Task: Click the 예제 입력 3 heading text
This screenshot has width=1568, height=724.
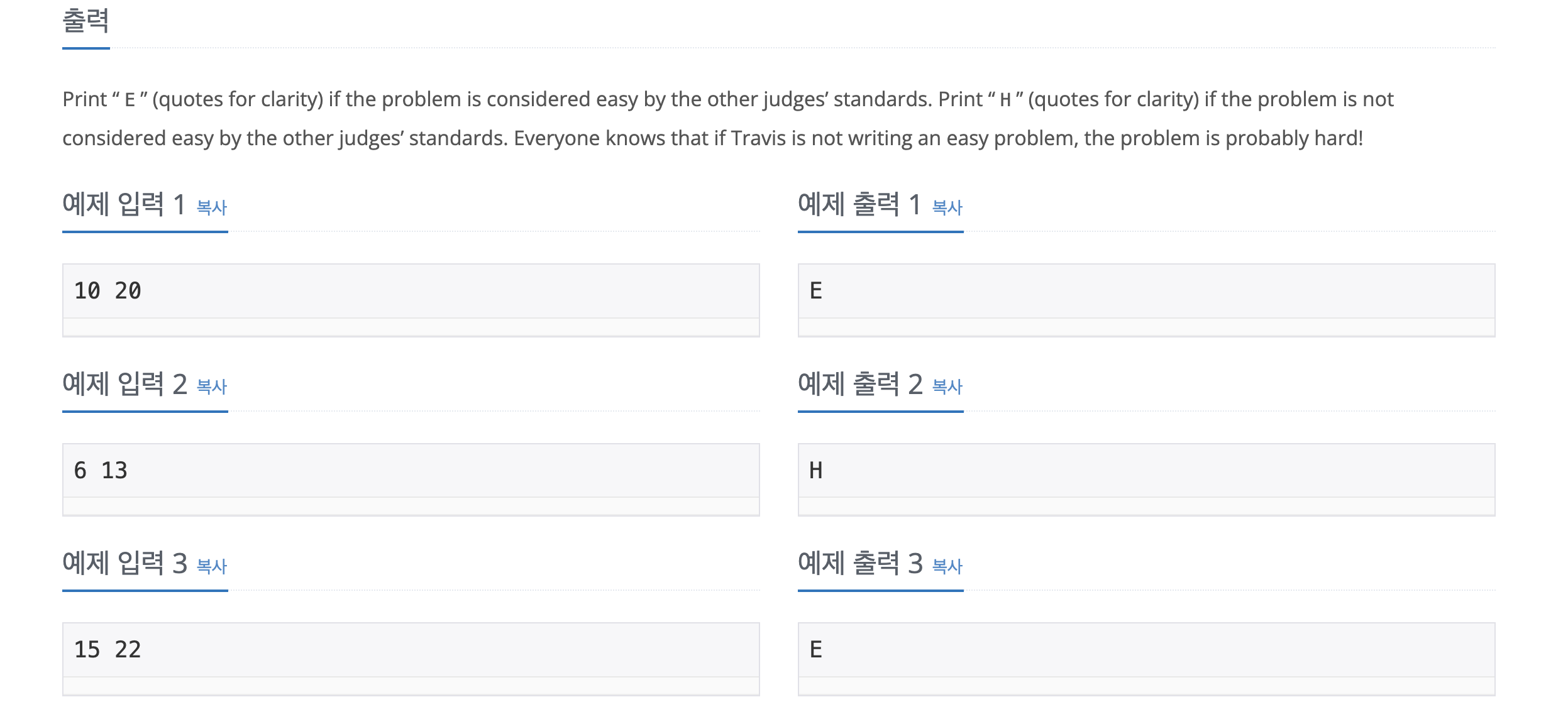Action: click(x=123, y=563)
